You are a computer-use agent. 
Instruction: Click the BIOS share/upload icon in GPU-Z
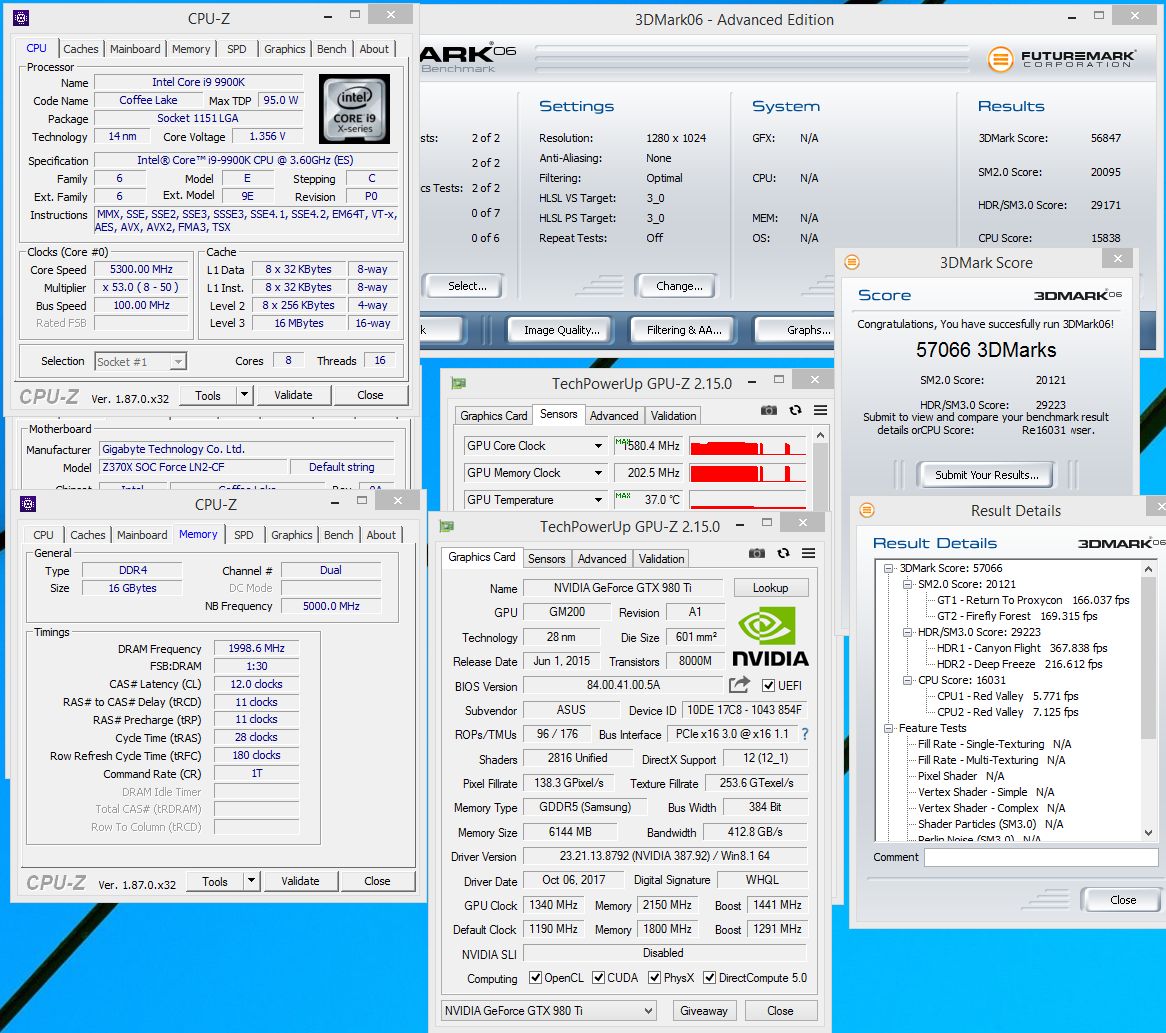click(738, 685)
